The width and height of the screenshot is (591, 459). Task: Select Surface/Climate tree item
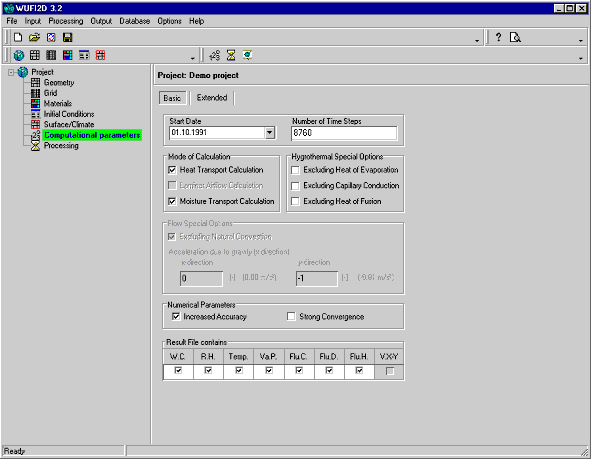point(69,125)
